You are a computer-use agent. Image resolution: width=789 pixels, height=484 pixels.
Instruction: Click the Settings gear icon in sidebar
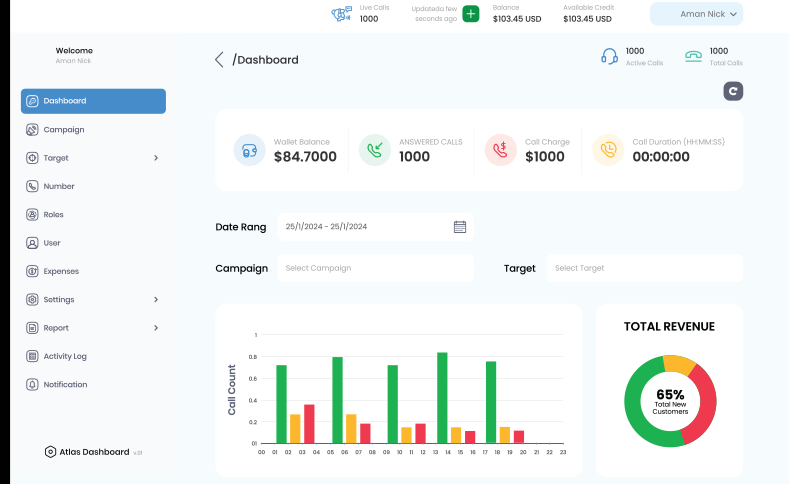32,299
